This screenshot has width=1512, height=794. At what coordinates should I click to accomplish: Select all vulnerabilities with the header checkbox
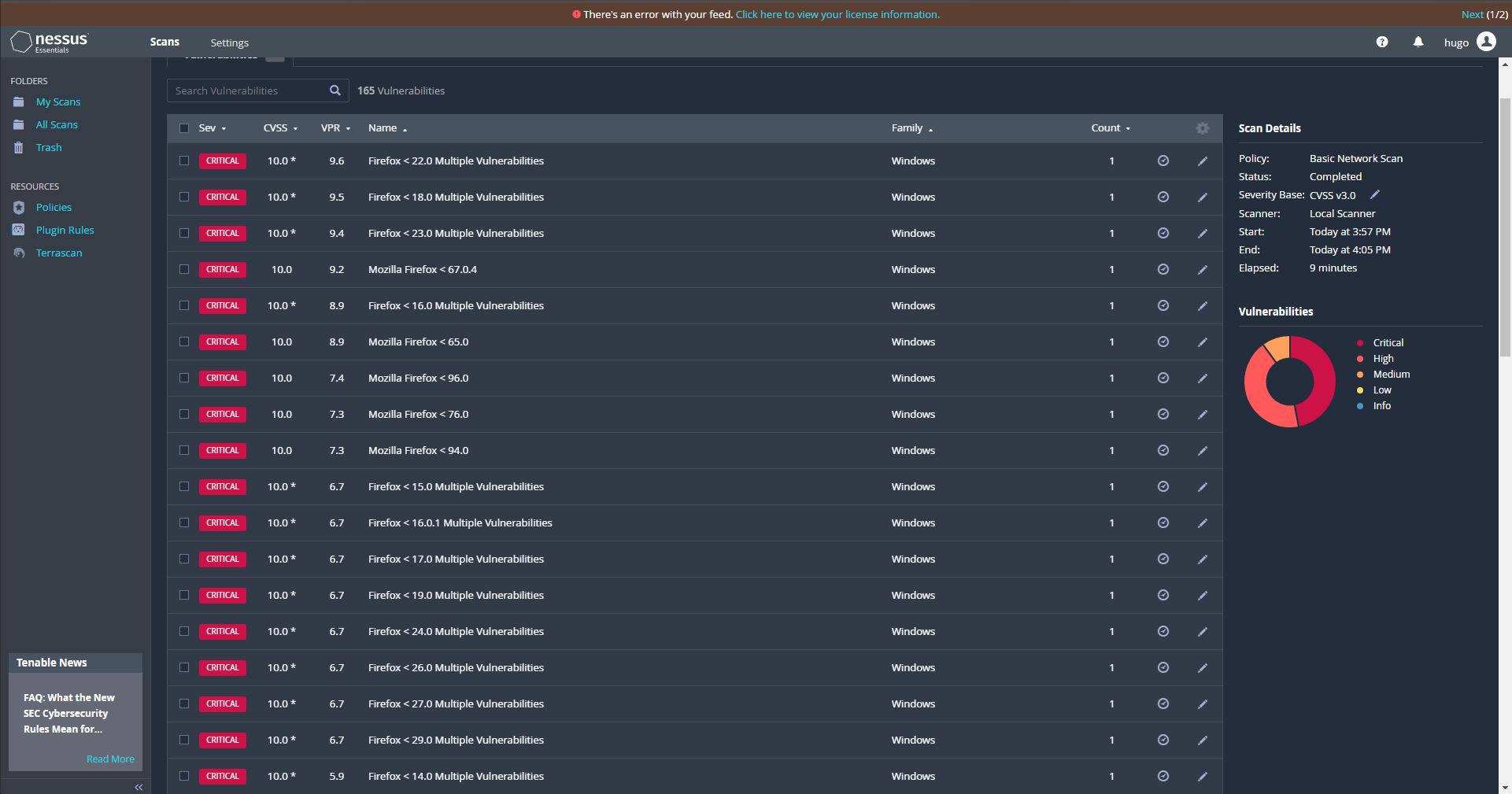click(x=183, y=127)
